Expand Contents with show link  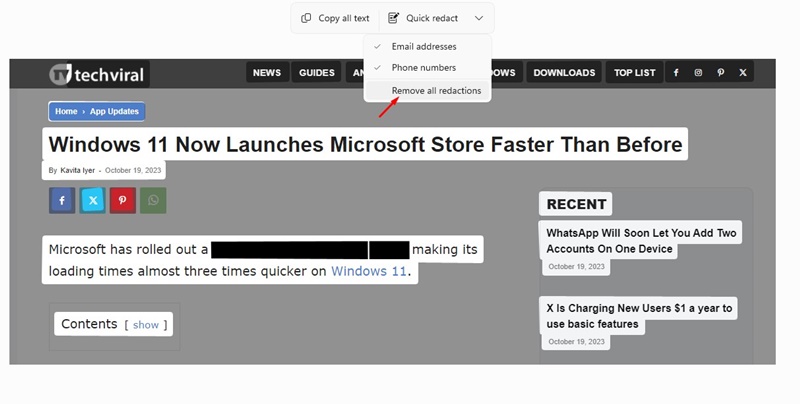point(146,325)
